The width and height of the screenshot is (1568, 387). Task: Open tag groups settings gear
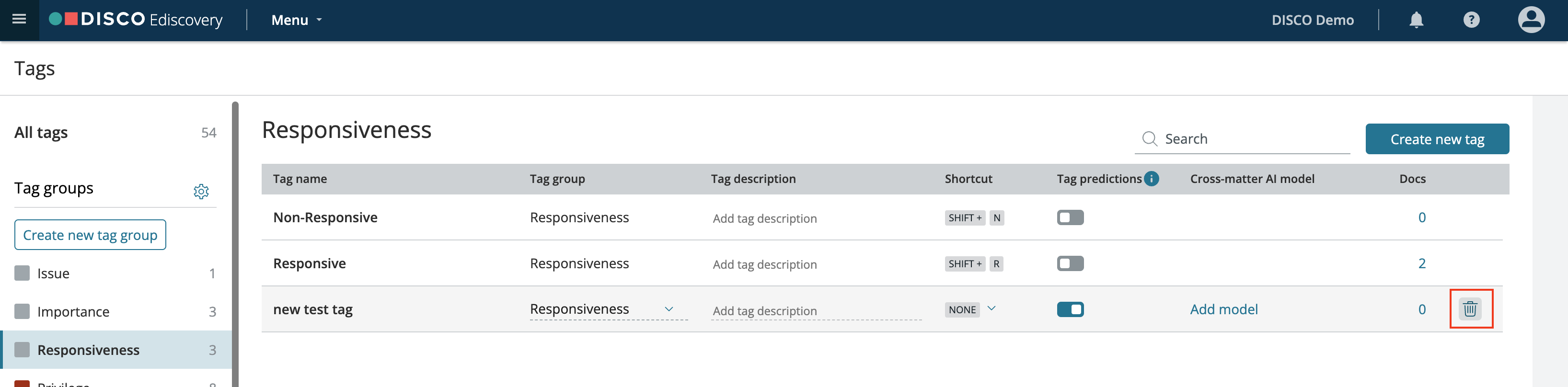click(x=201, y=191)
